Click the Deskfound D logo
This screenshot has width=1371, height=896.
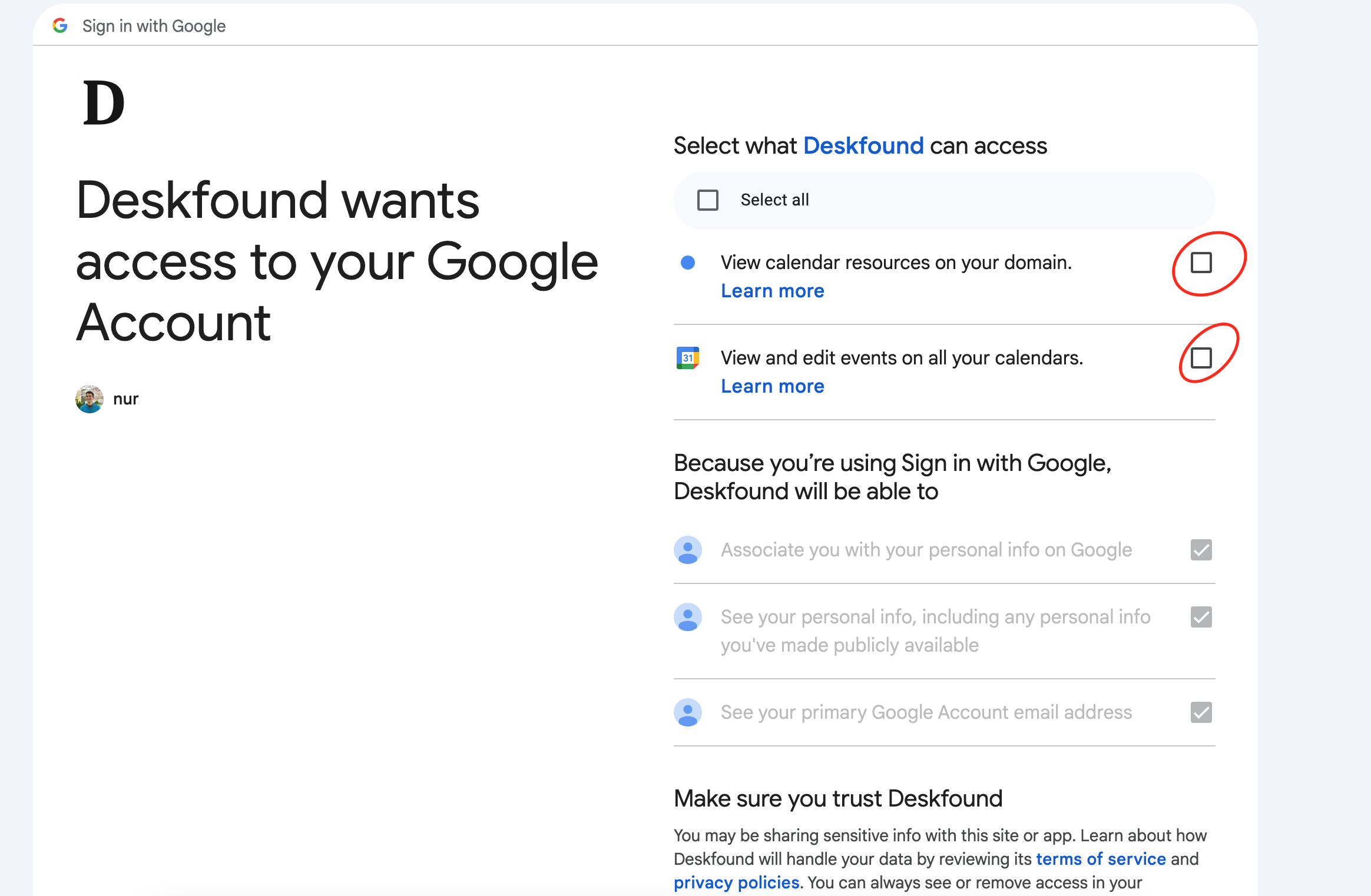click(x=104, y=103)
